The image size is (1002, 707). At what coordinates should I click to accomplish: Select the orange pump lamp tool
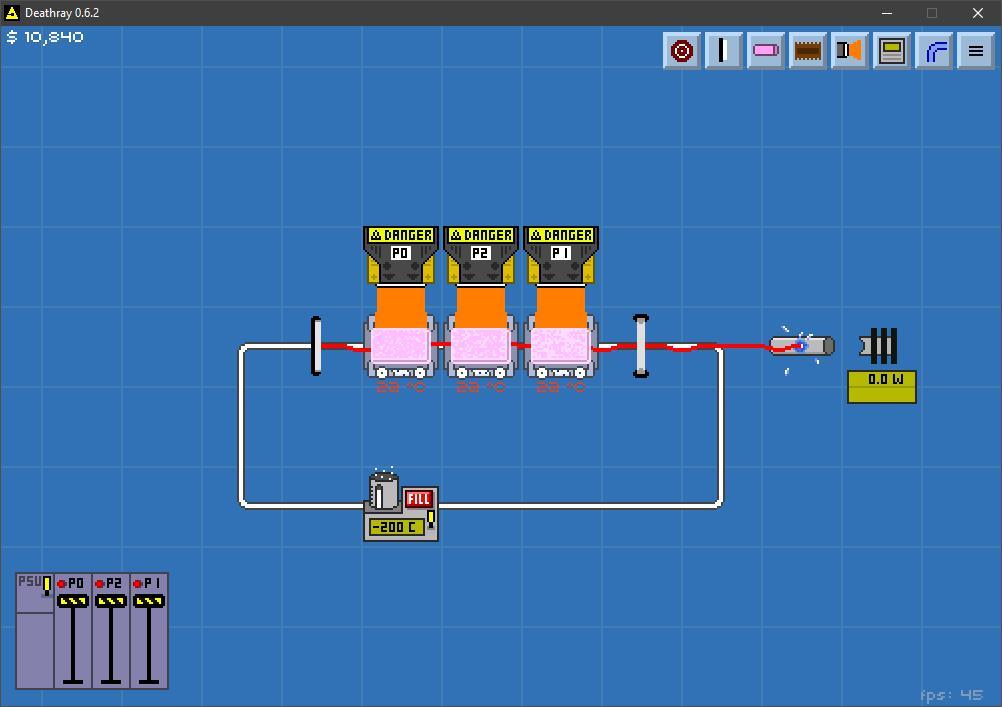(x=850, y=51)
